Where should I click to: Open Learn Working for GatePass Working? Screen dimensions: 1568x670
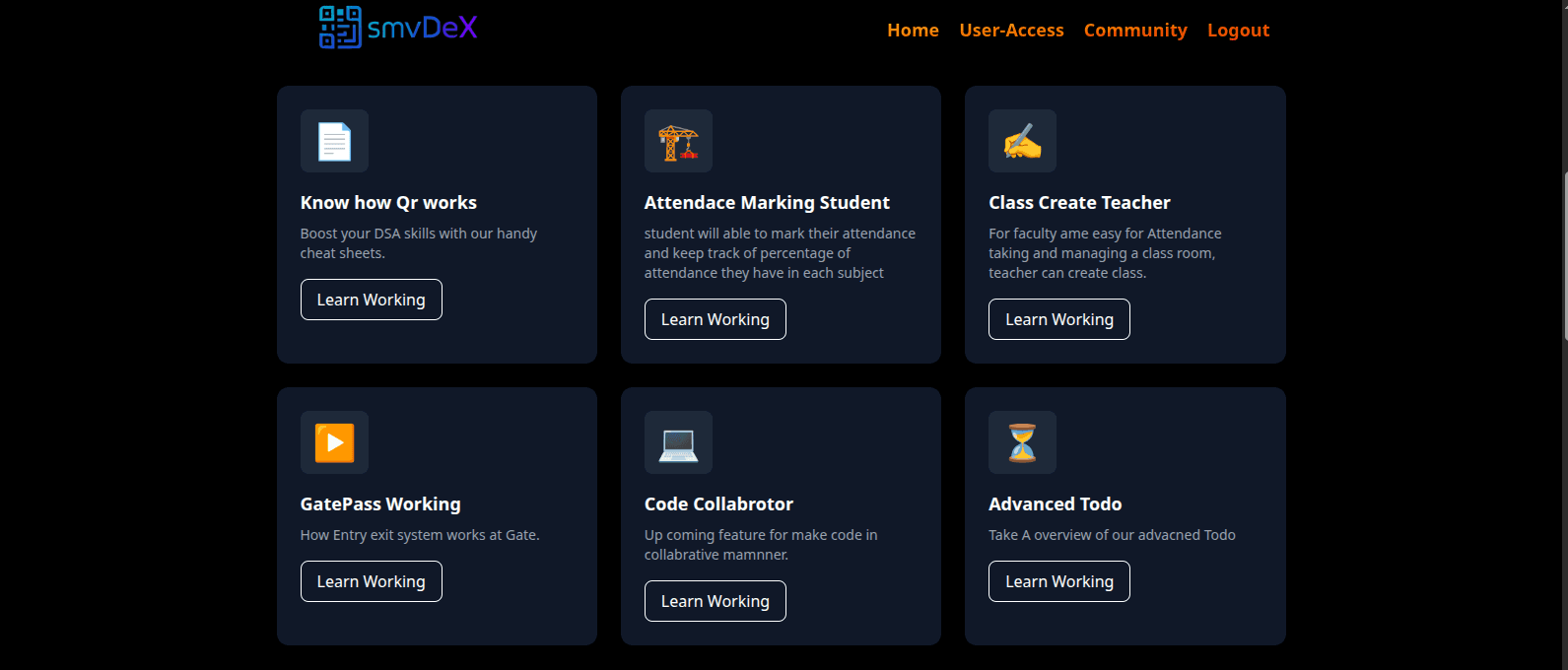pyautogui.click(x=371, y=581)
